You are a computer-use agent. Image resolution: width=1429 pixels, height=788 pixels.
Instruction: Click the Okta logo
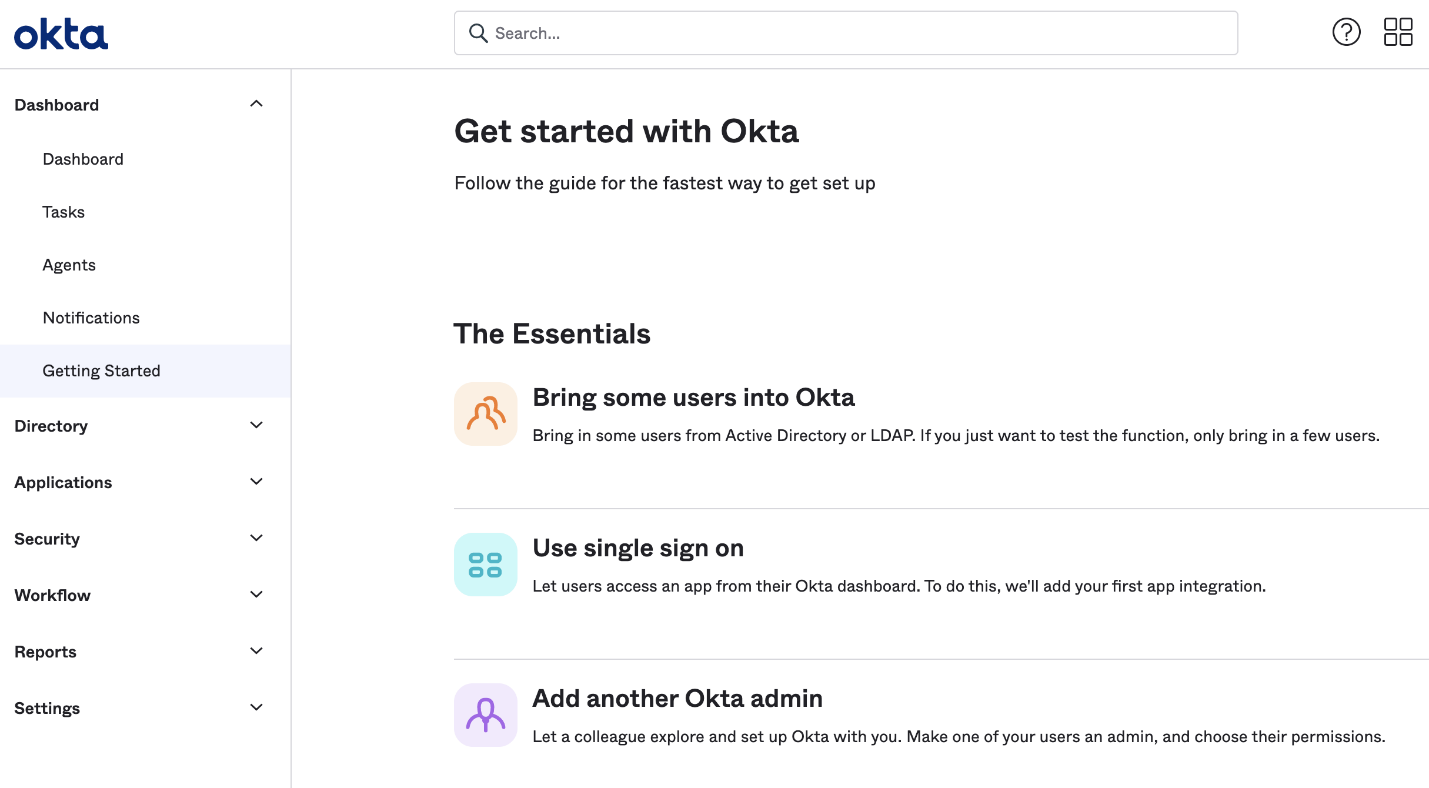(61, 35)
